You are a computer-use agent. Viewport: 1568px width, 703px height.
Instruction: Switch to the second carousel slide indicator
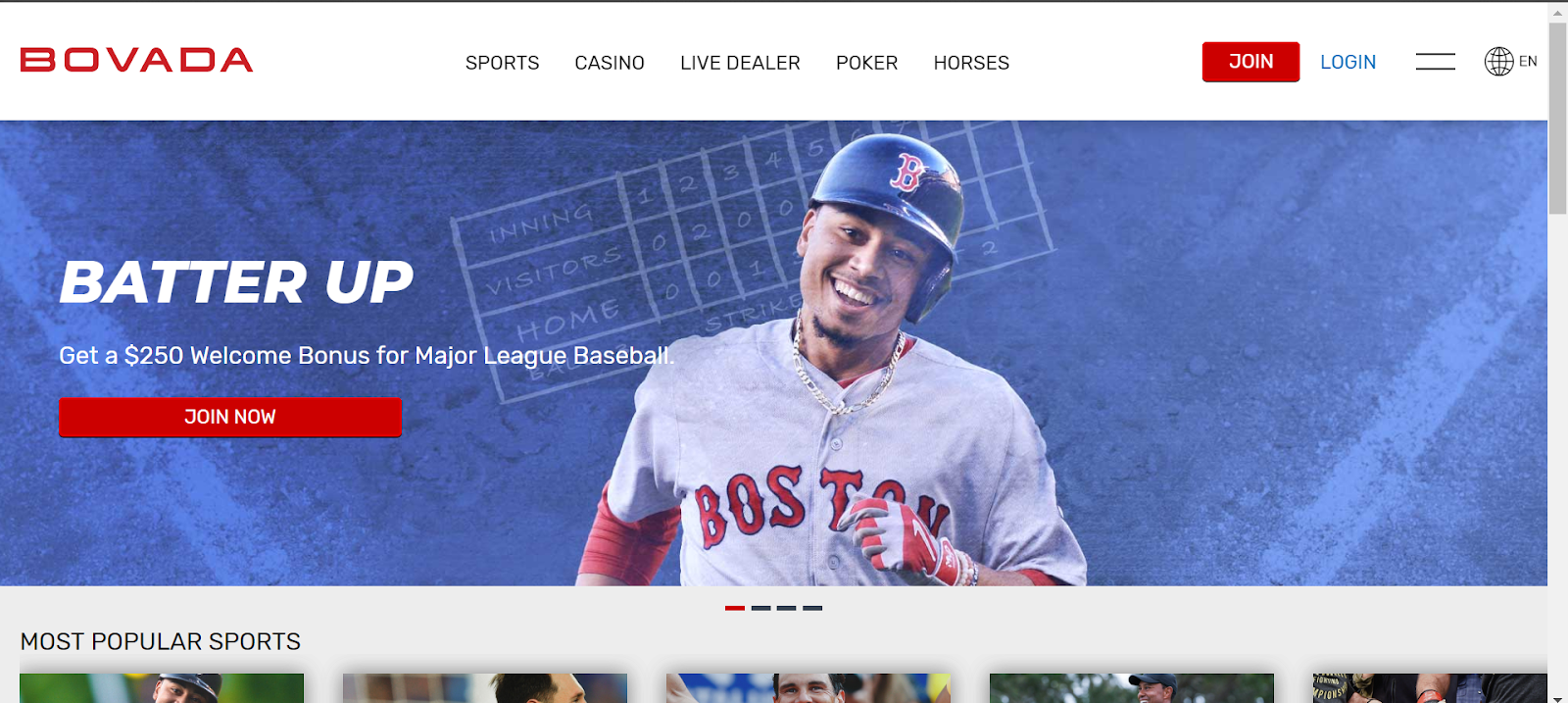pos(760,608)
